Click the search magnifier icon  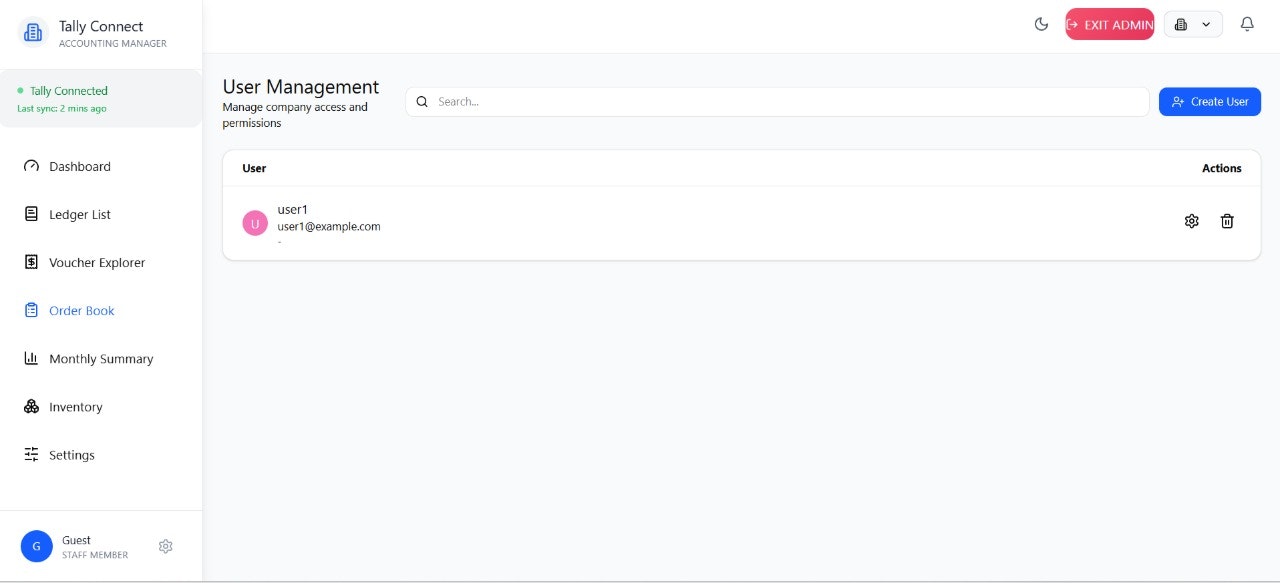tap(422, 101)
